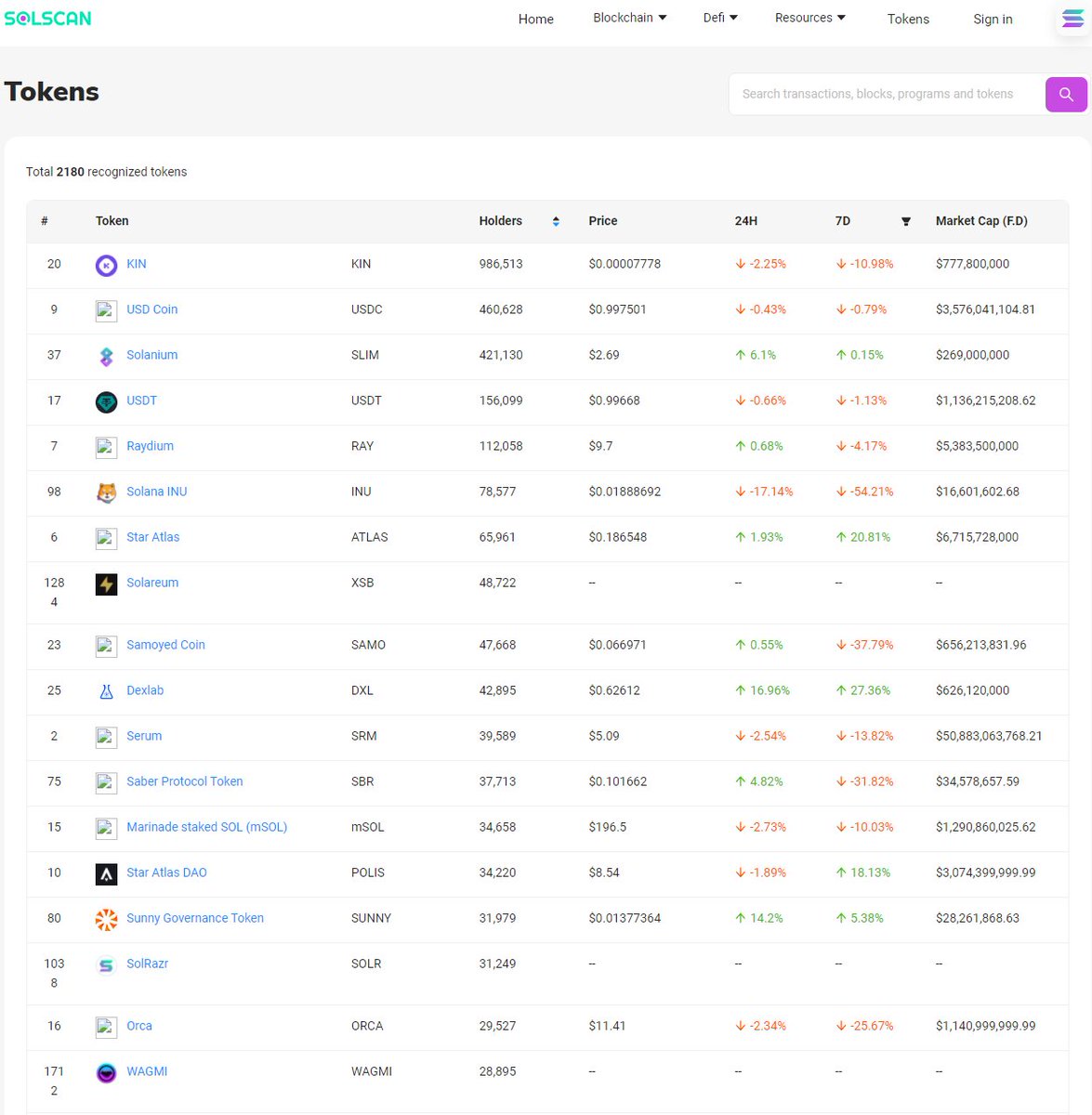The height and width of the screenshot is (1115, 1092).
Task: Open the Solareum token link
Action: 152,583
